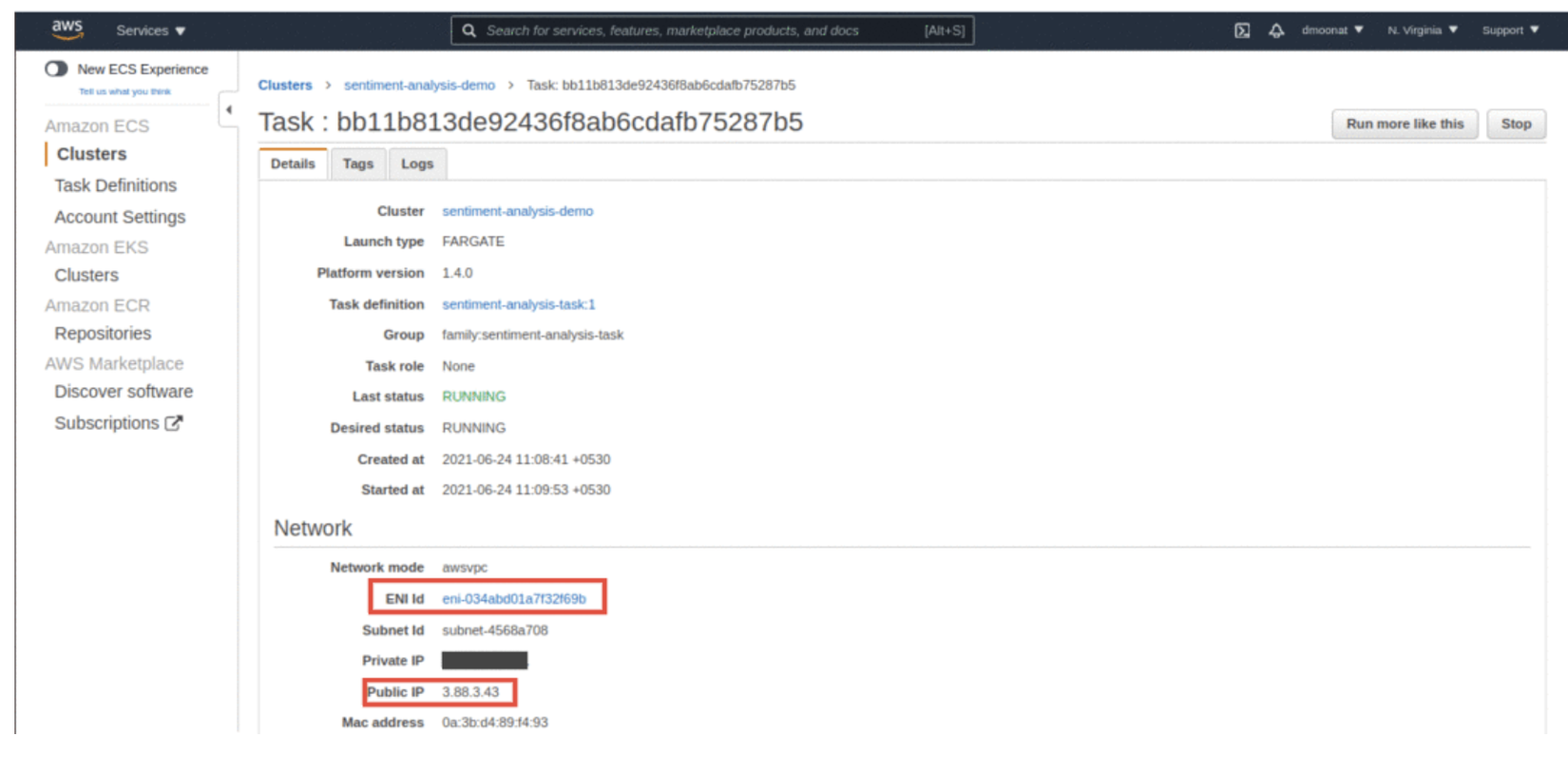Click the Group family:sentiment-analysis-task value

click(x=533, y=335)
